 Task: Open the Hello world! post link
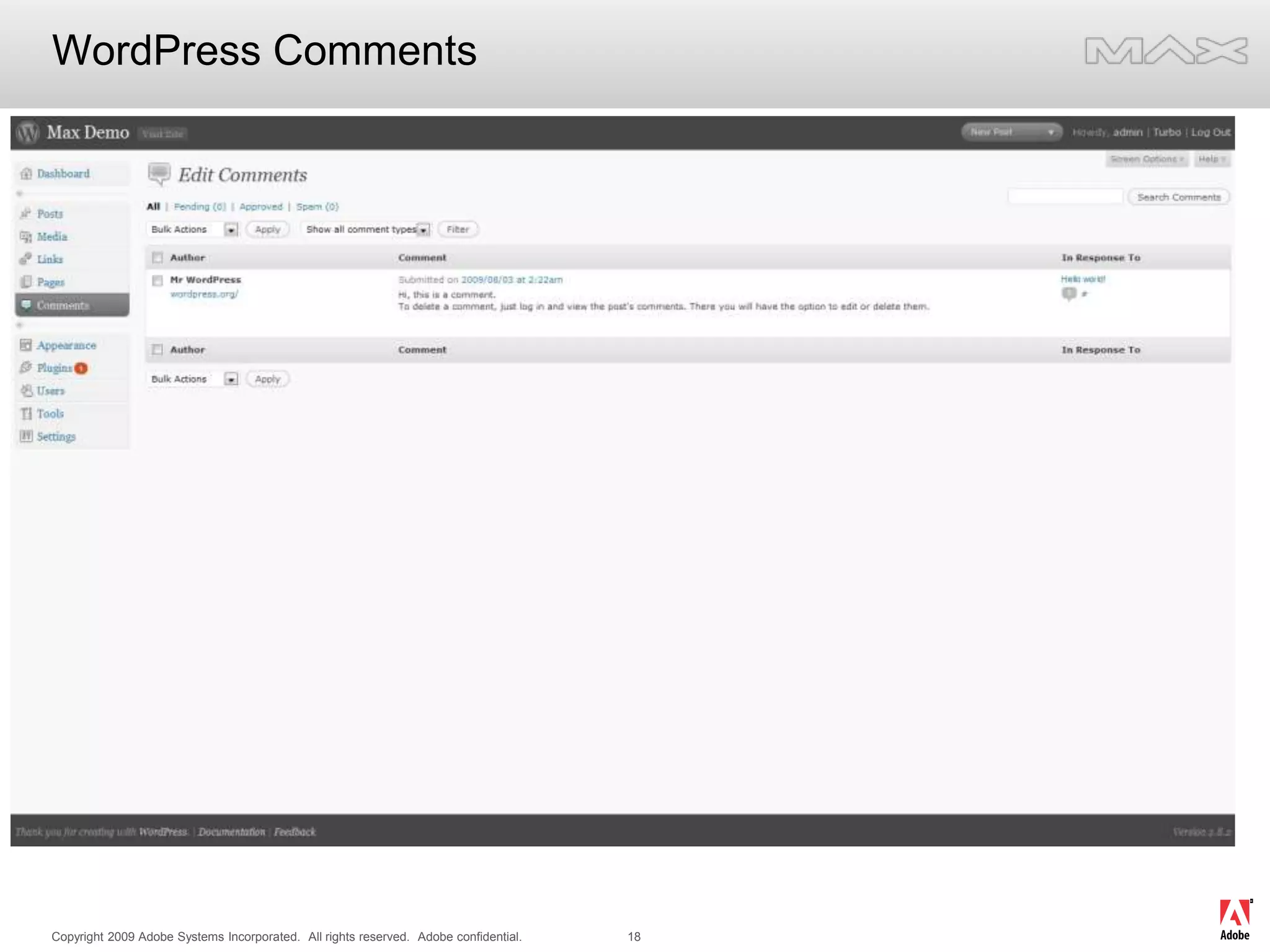pos(1083,279)
